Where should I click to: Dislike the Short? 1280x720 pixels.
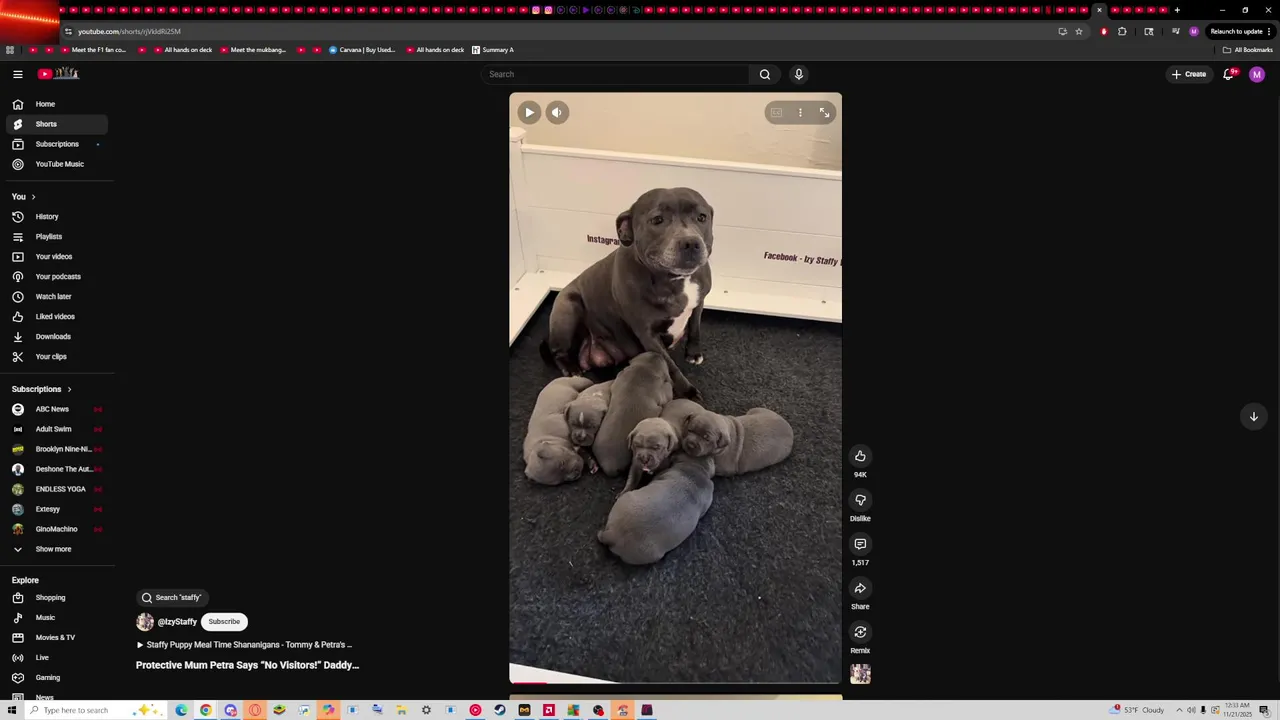pyautogui.click(x=860, y=500)
